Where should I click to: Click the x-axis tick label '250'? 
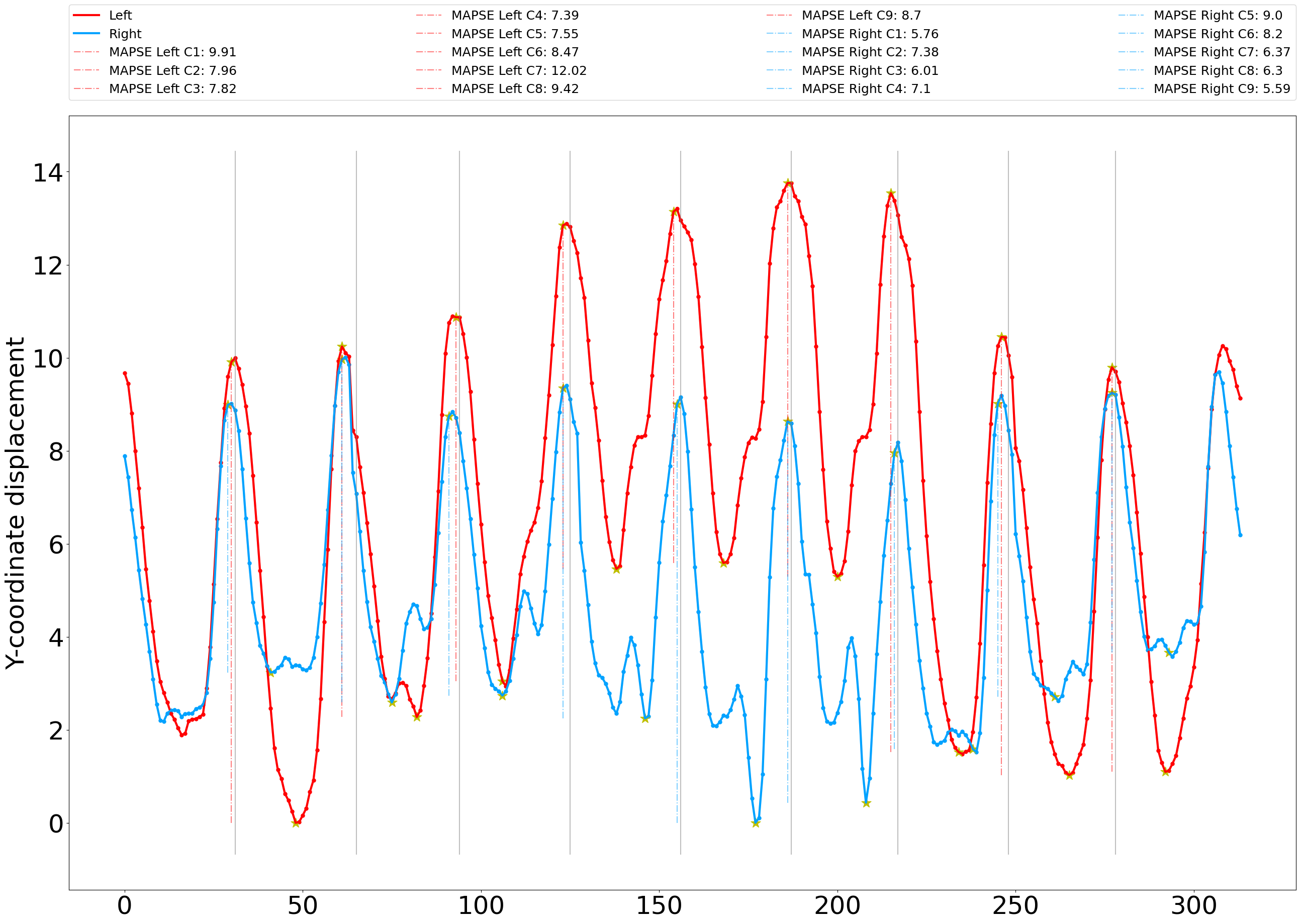coord(1015,906)
